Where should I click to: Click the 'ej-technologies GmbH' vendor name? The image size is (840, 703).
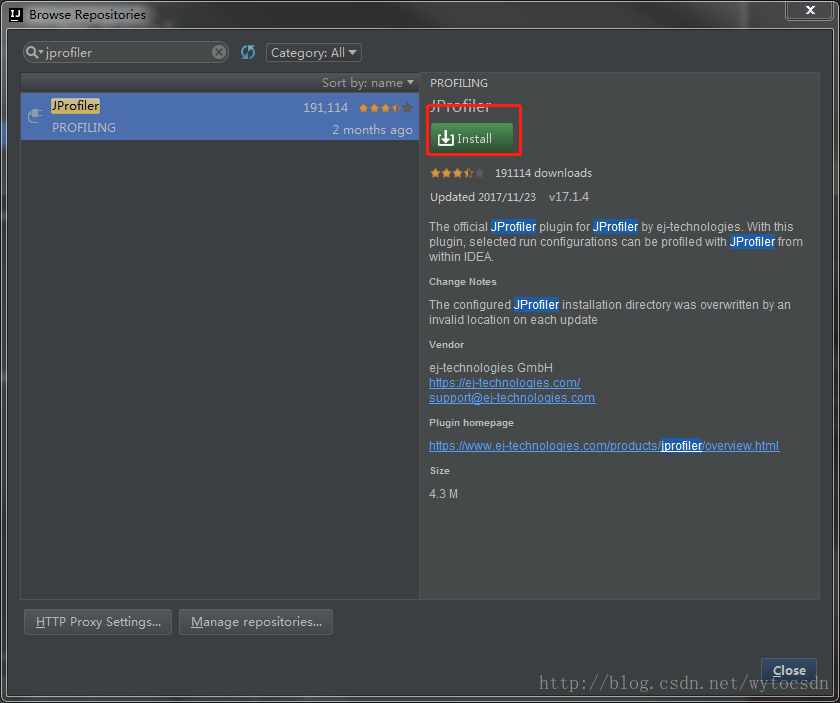click(x=491, y=368)
